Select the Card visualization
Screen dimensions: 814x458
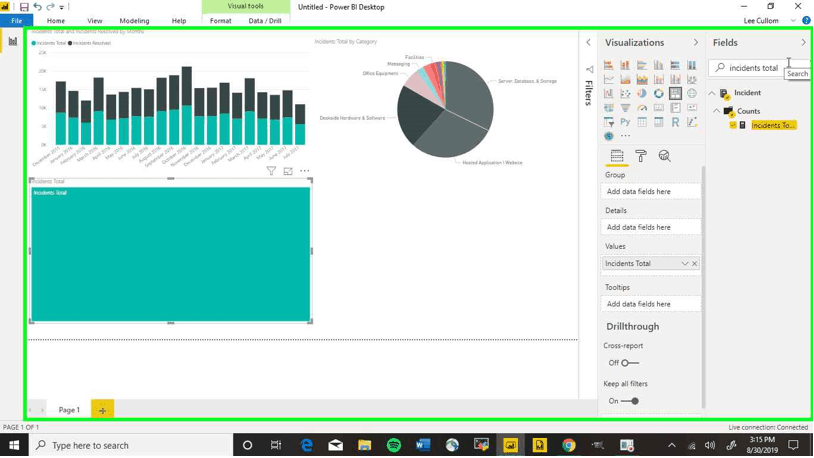(658, 108)
